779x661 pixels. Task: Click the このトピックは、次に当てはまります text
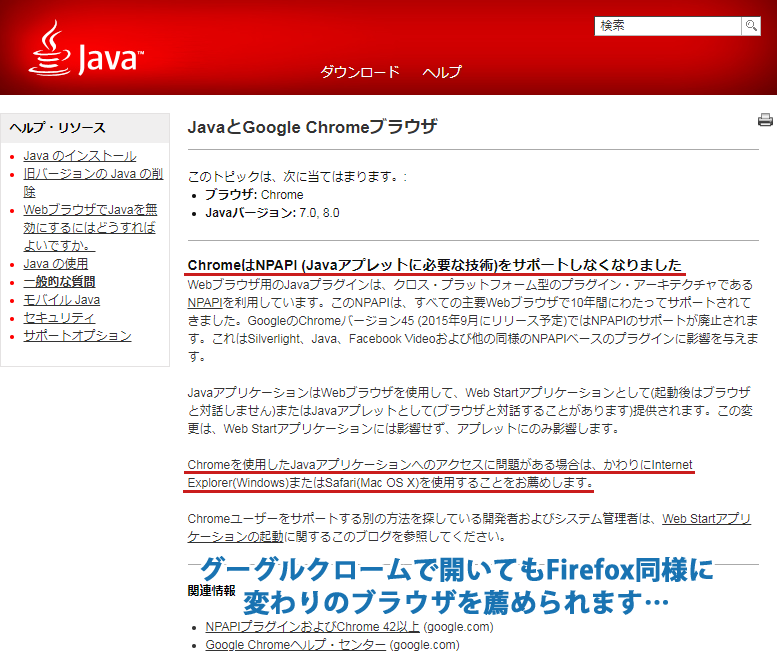[297, 176]
